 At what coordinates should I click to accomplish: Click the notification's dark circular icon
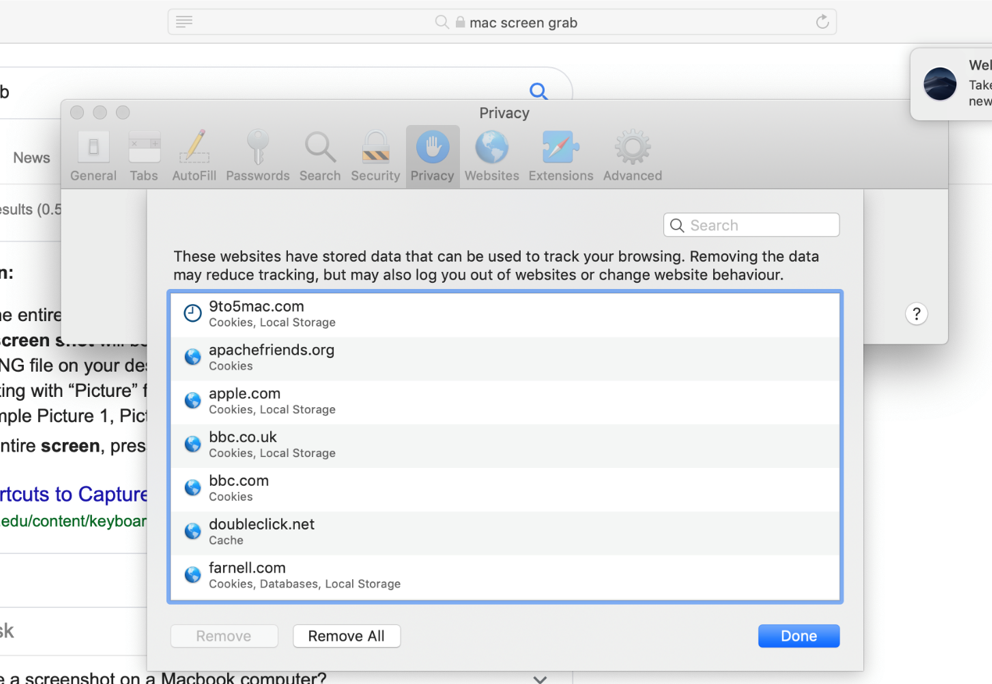click(940, 84)
